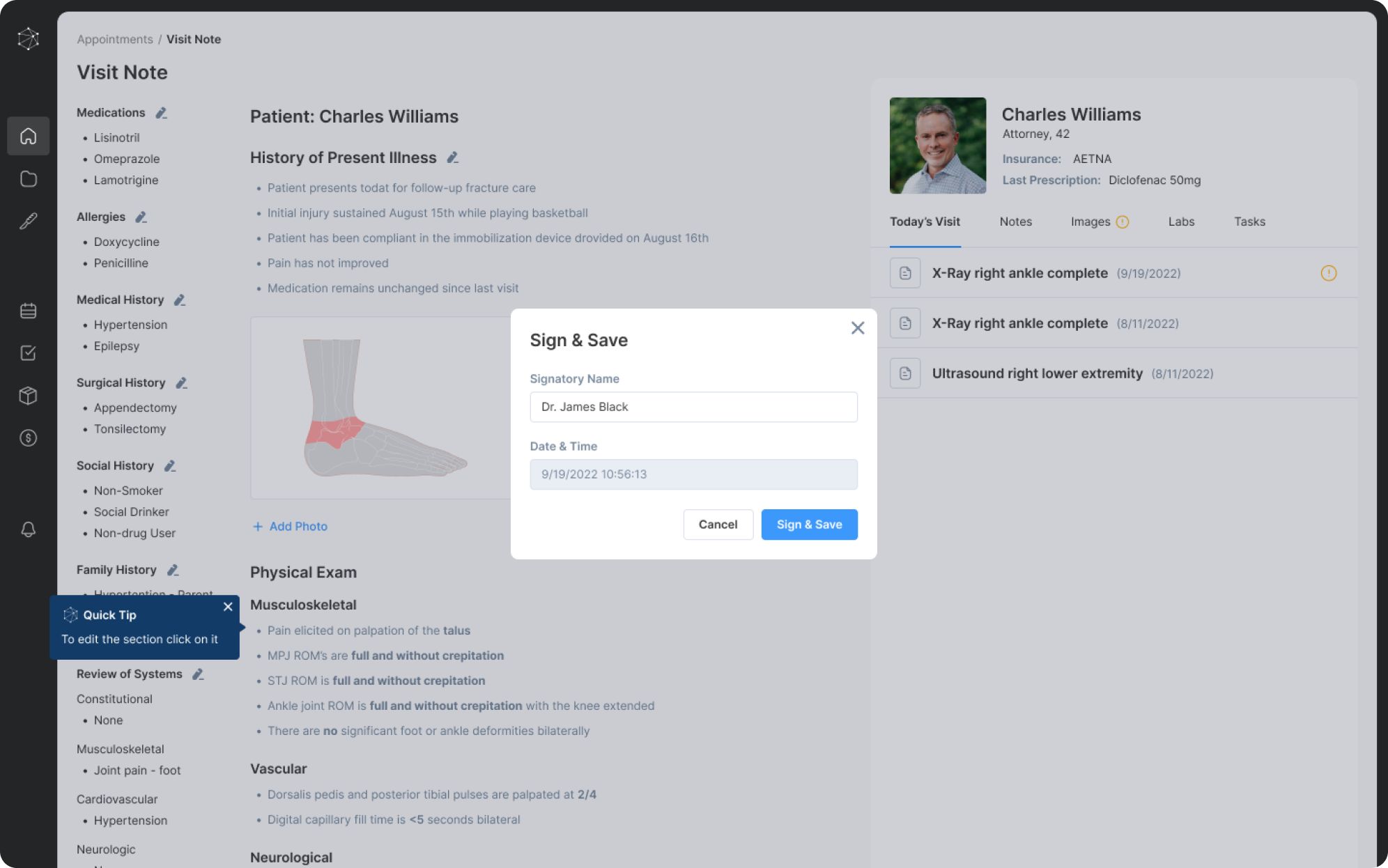Click the Signatory Name input field

click(693, 407)
